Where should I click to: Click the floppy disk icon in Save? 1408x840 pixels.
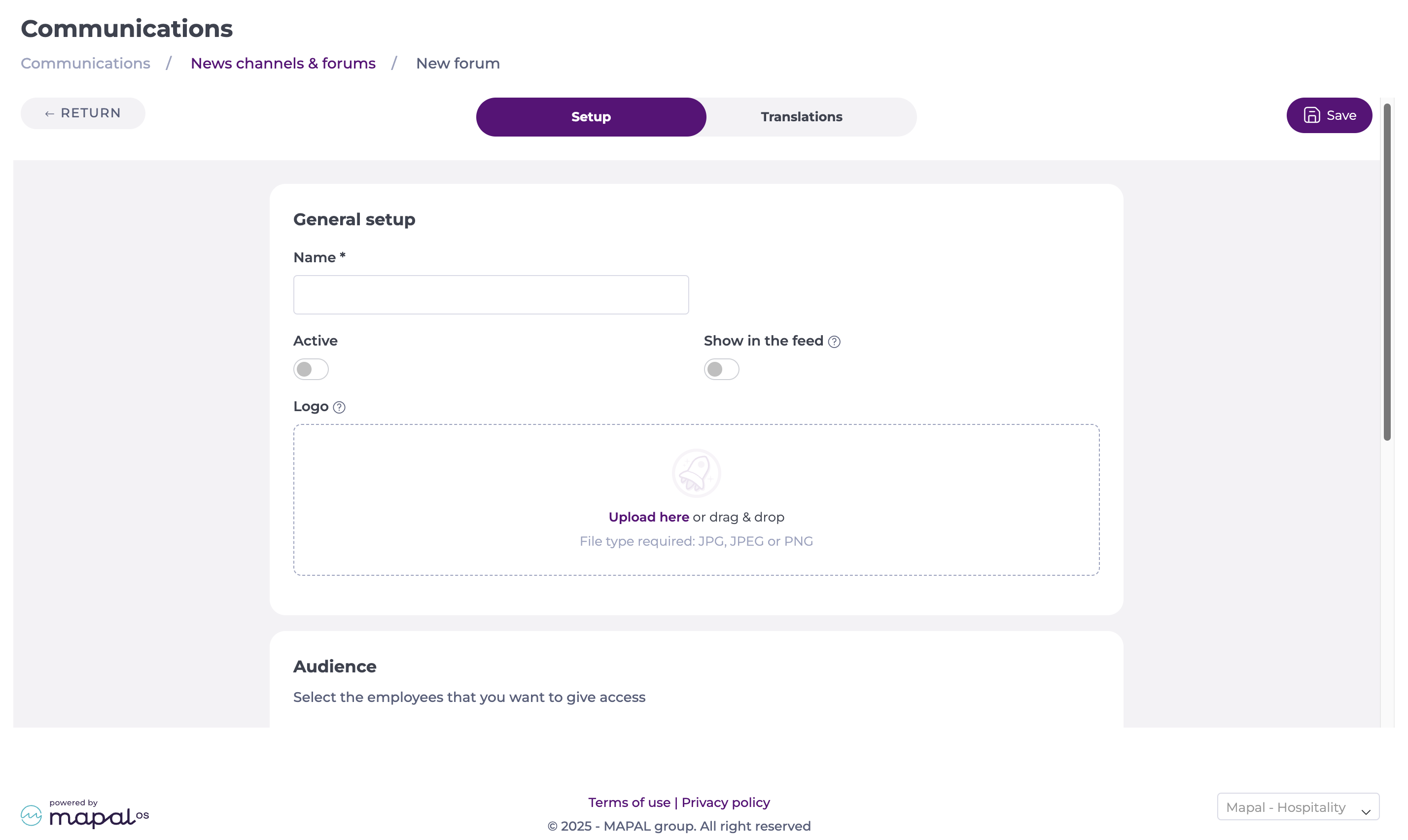click(x=1311, y=115)
